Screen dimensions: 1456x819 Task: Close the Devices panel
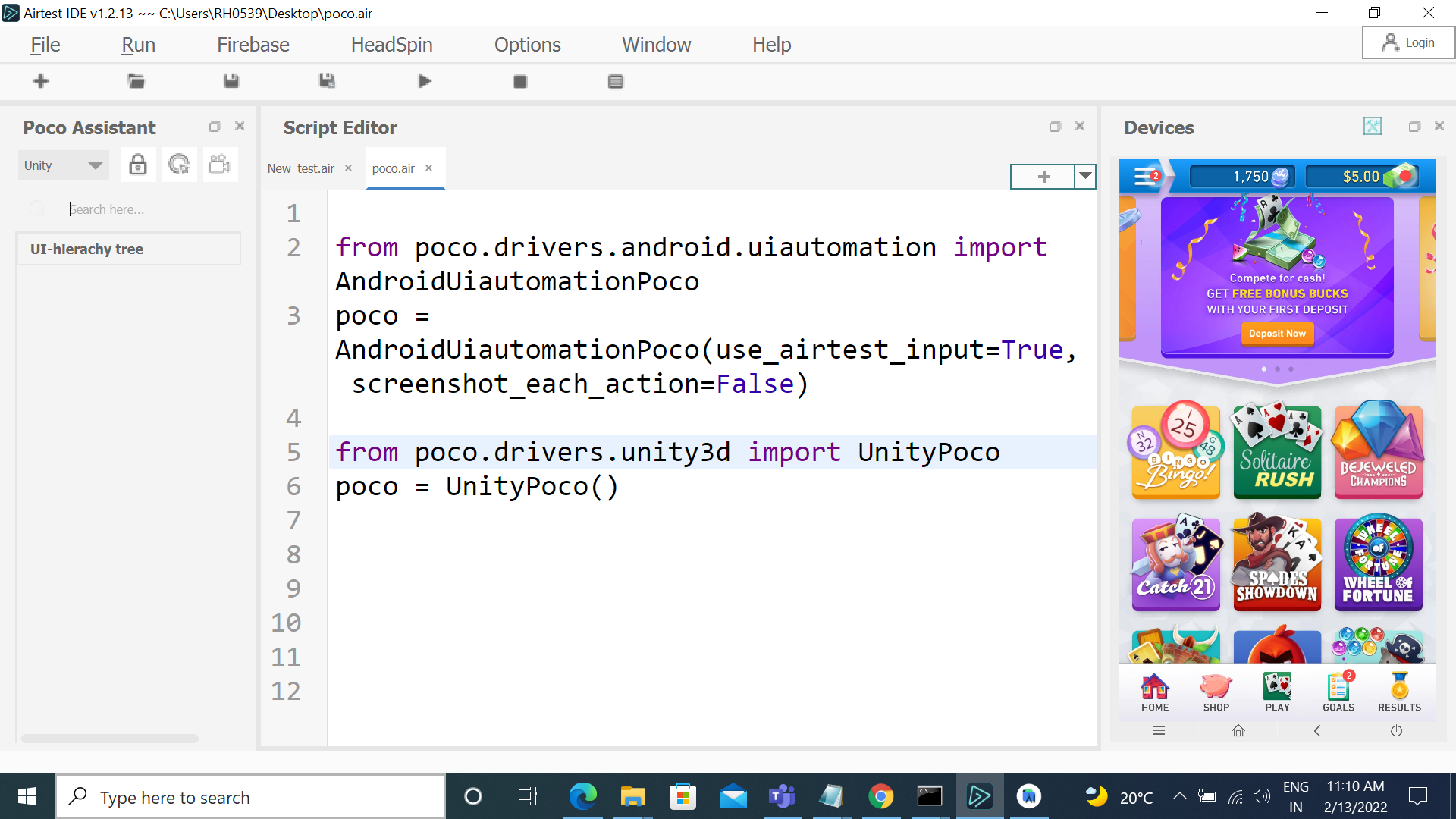(x=1439, y=127)
